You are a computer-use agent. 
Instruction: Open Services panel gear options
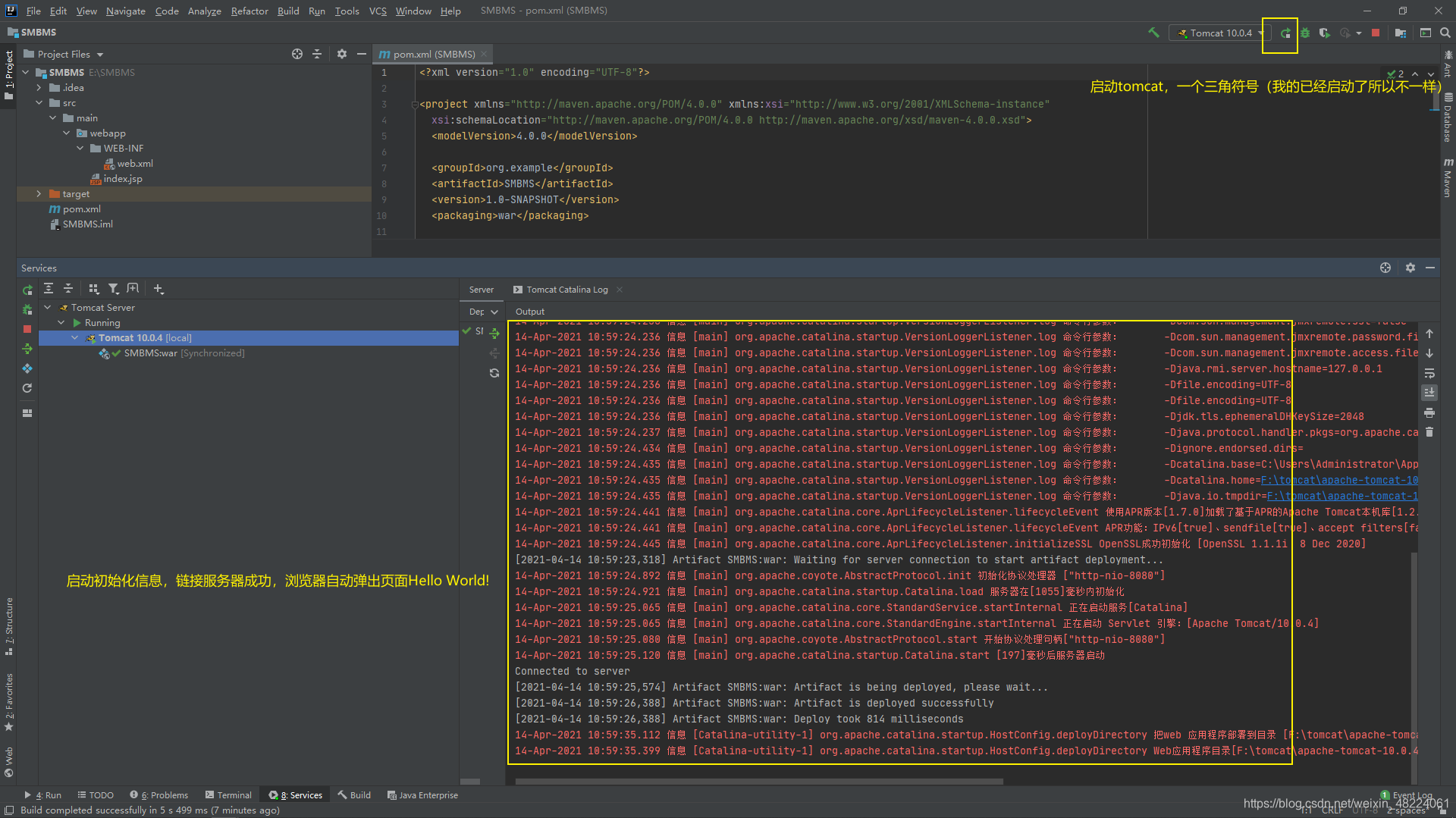point(1410,268)
